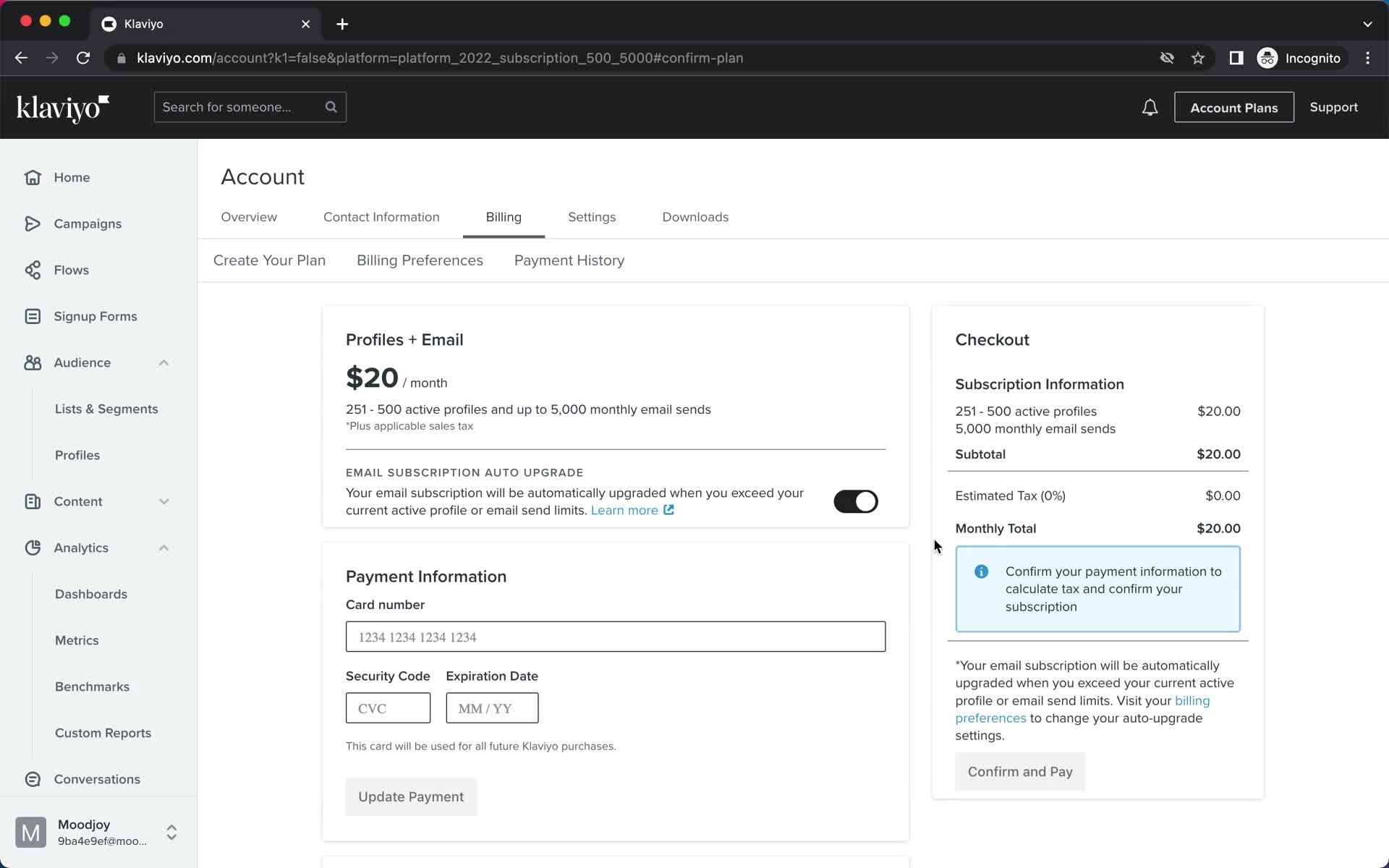The image size is (1389, 868).
Task: Open the Moodjoy account switcher arrows
Action: point(171,833)
